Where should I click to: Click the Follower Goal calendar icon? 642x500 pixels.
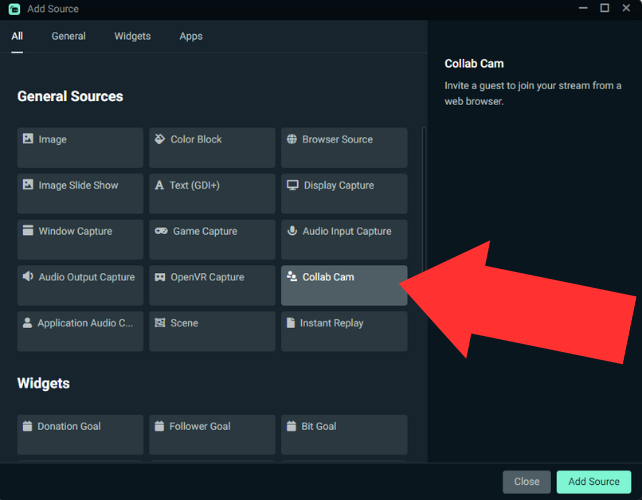point(159,426)
